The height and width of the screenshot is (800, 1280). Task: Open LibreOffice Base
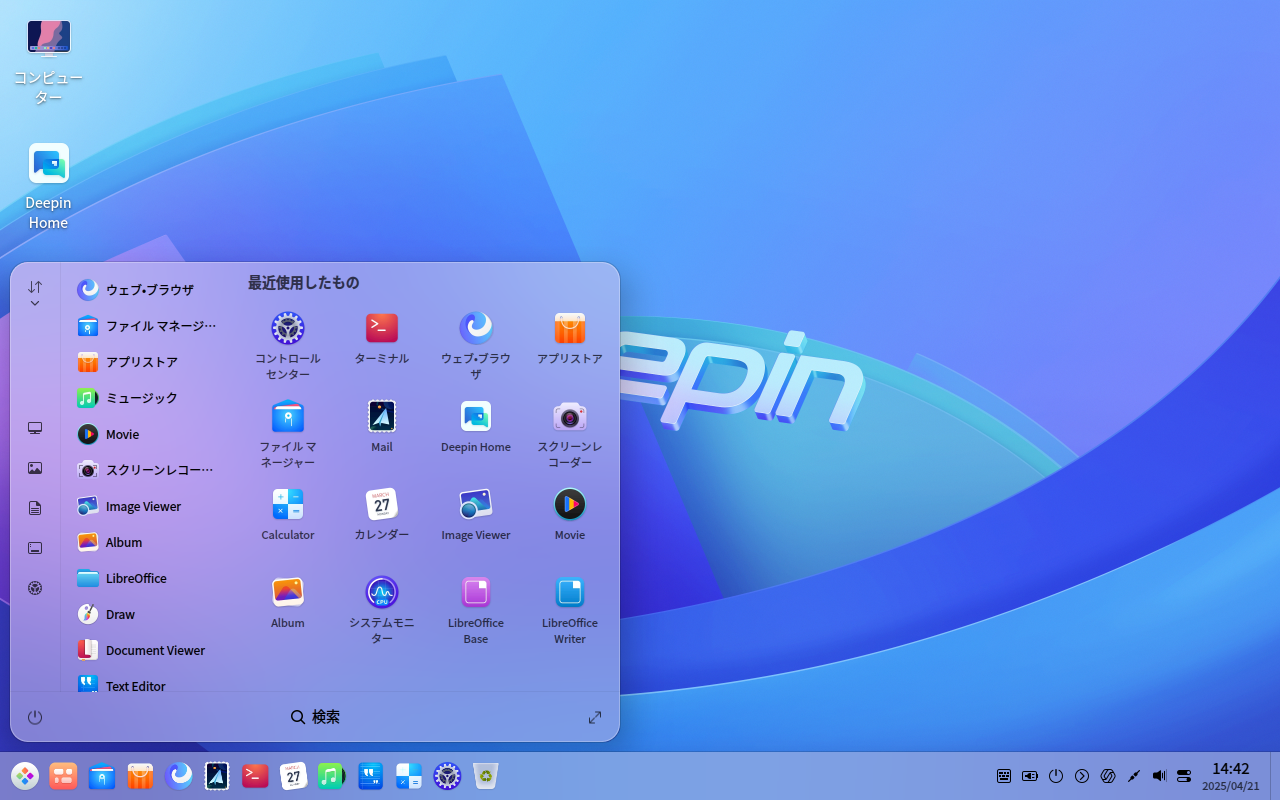pyautogui.click(x=476, y=610)
